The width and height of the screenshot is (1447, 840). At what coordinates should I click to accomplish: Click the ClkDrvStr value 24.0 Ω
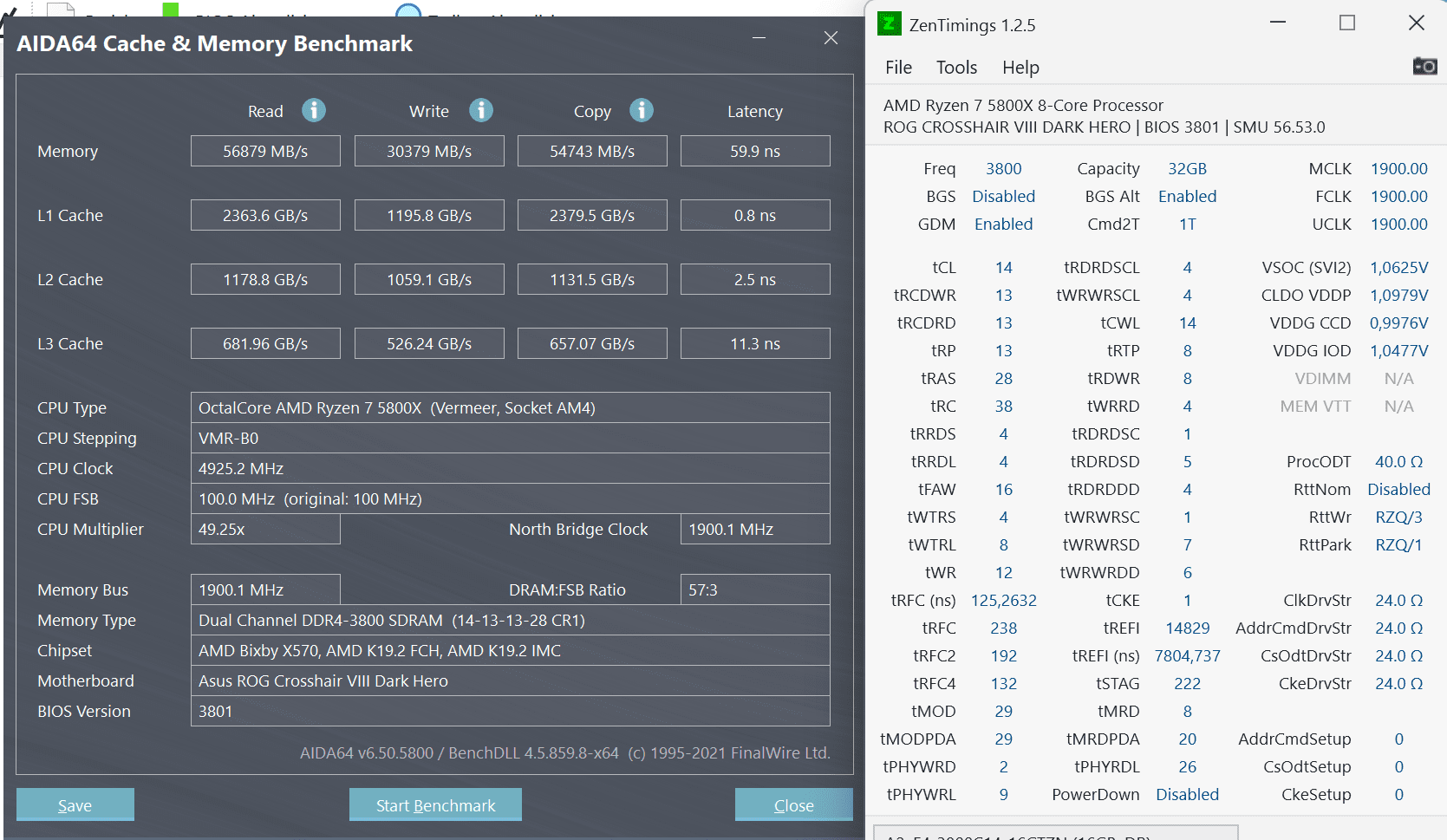coord(1399,600)
